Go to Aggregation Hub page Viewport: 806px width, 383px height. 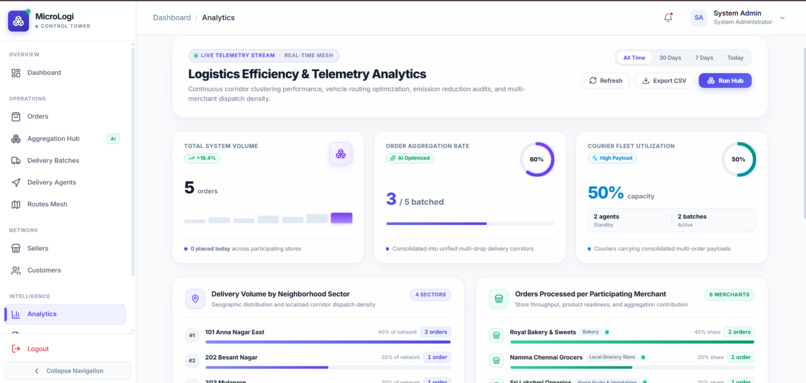[x=65, y=139]
